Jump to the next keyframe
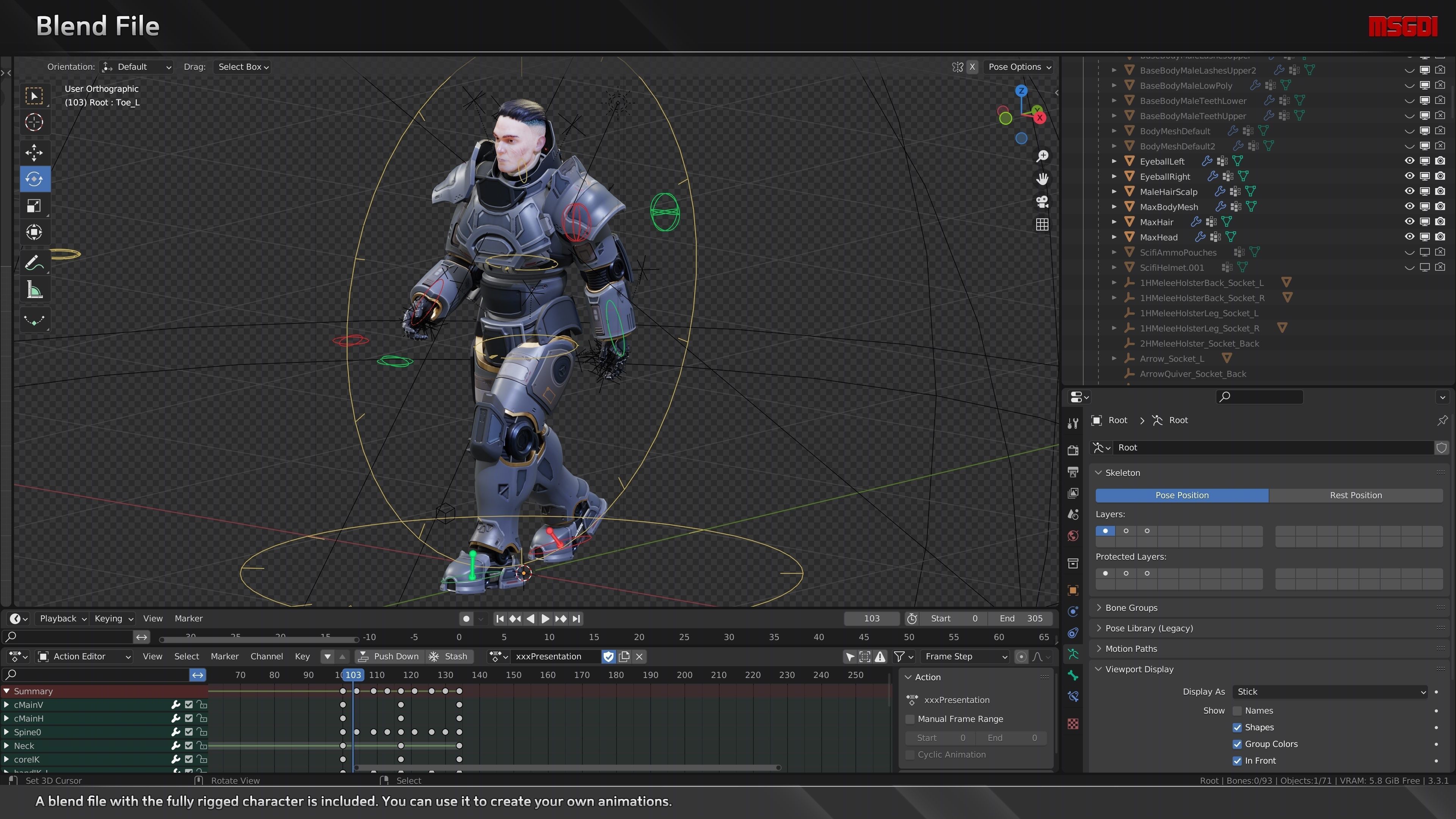The width and height of the screenshot is (1456, 819). coord(561,619)
